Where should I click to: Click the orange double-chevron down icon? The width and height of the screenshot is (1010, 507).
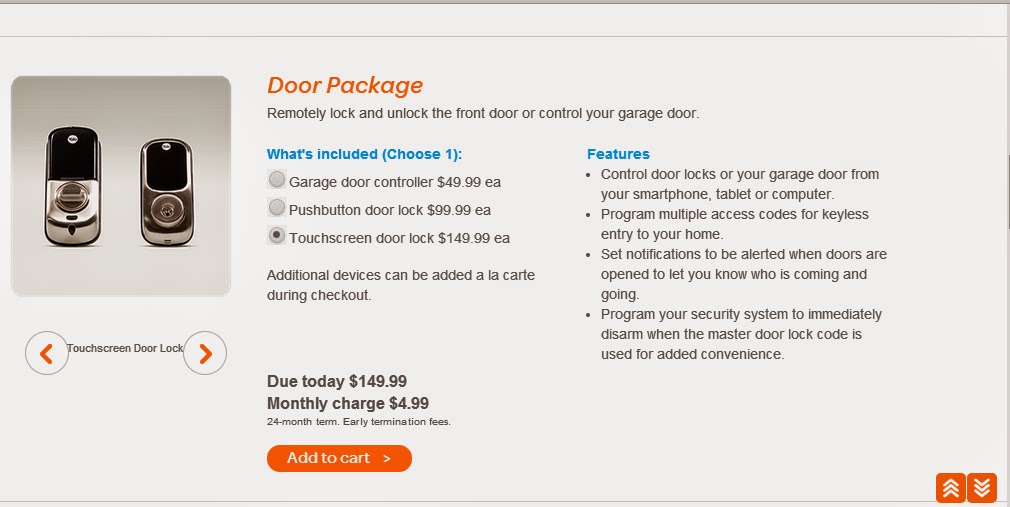(982, 487)
